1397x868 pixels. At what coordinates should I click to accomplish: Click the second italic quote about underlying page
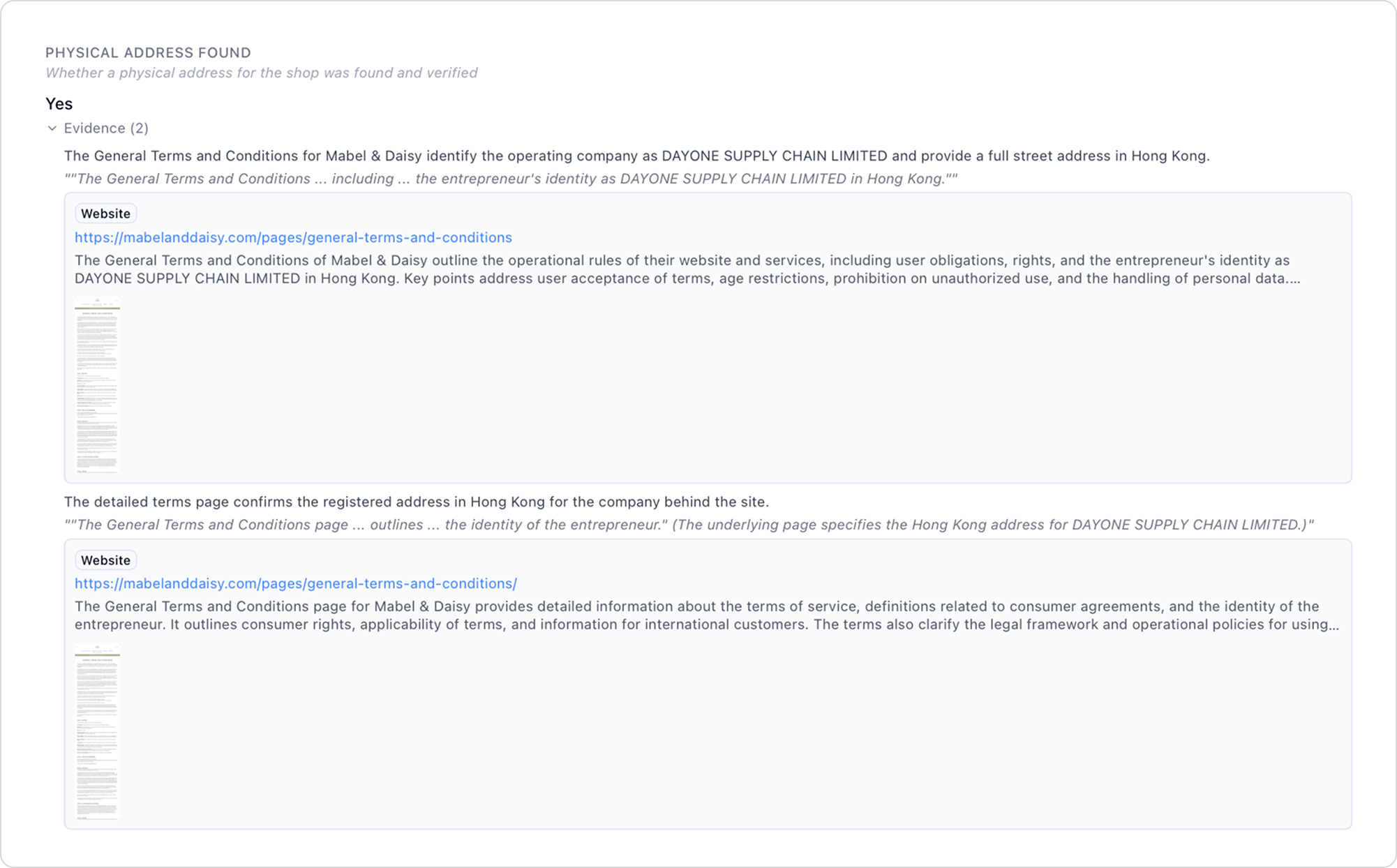click(688, 525)
